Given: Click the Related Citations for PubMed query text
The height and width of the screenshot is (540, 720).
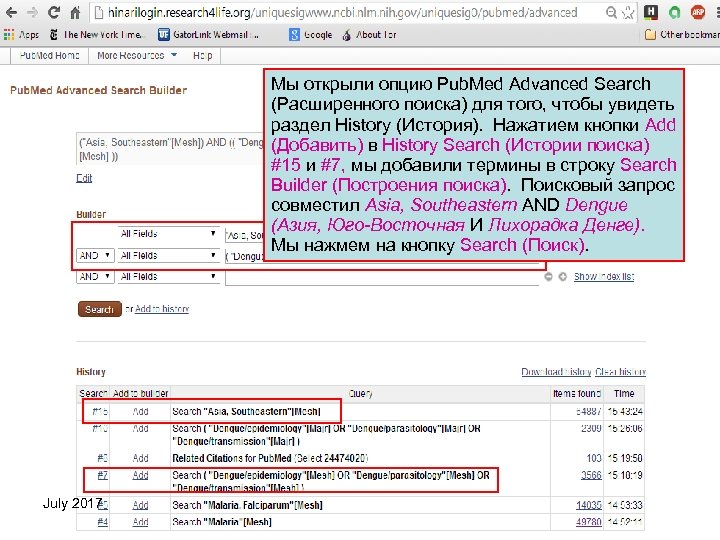Looking at the screenshot, I should 270,458.
